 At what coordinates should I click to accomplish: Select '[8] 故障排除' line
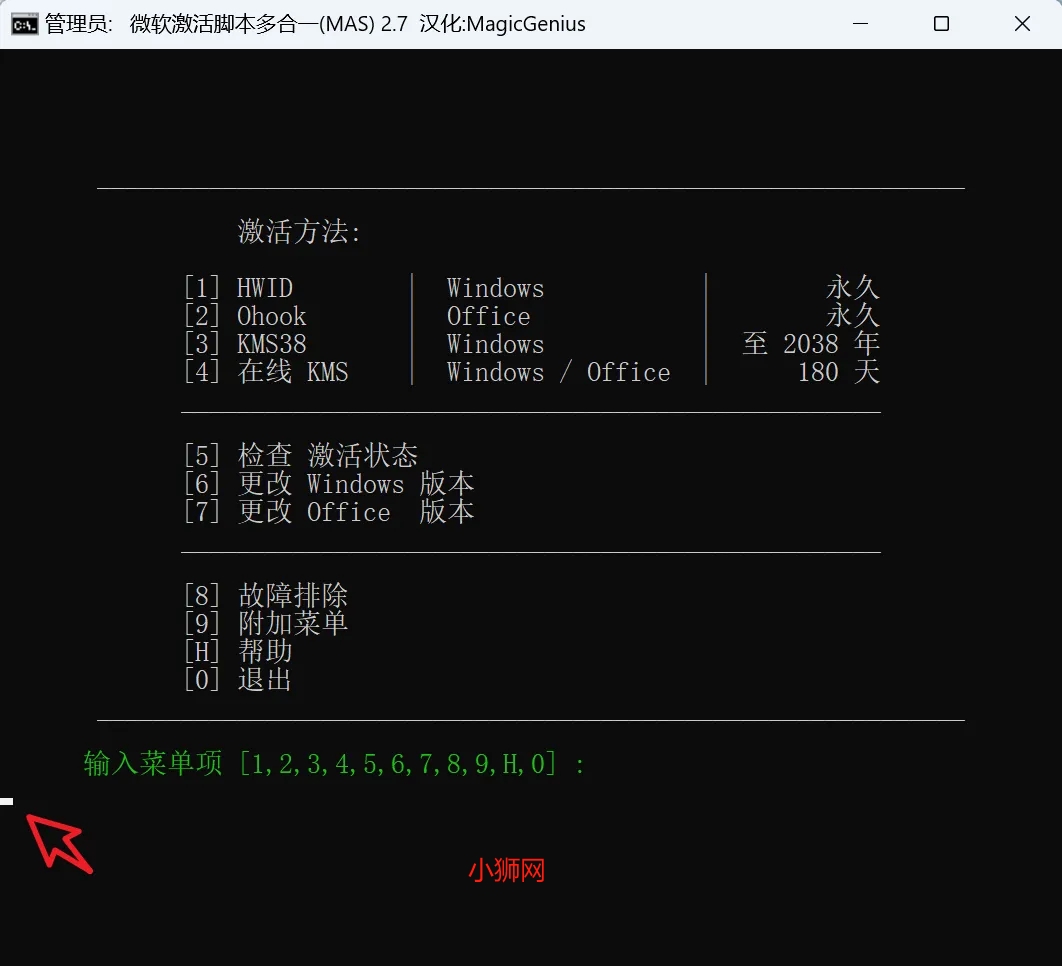pos(266,595)
